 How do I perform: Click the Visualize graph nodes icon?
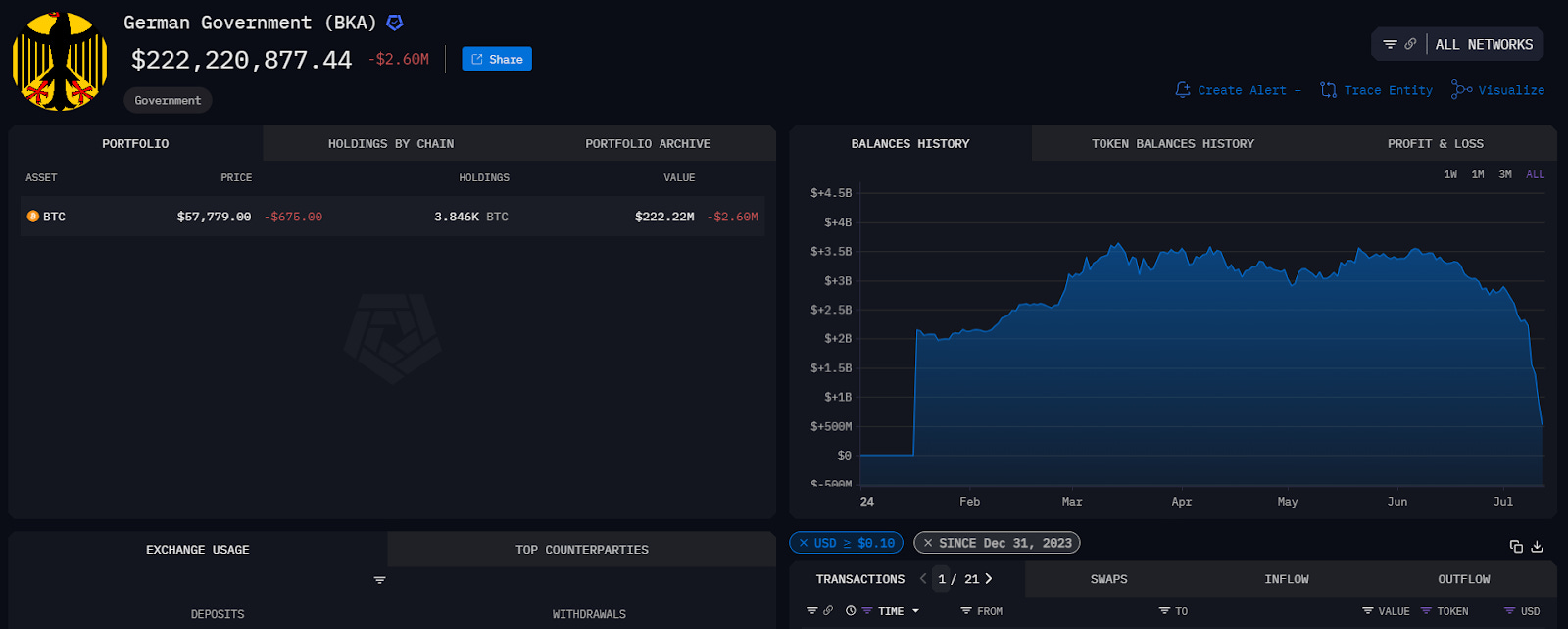tap(1461, 89)
